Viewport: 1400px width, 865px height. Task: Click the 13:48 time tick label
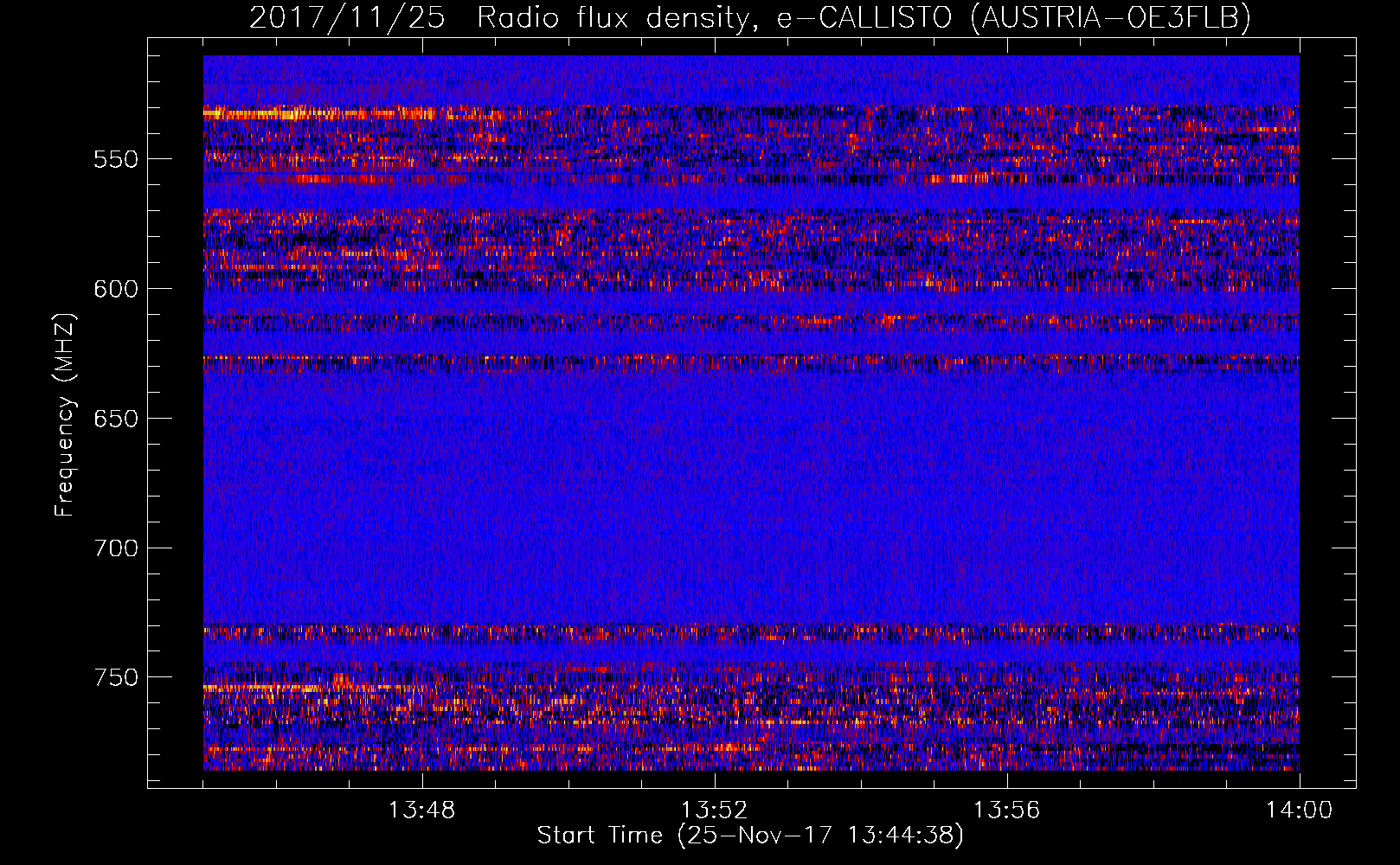point(421,811)
